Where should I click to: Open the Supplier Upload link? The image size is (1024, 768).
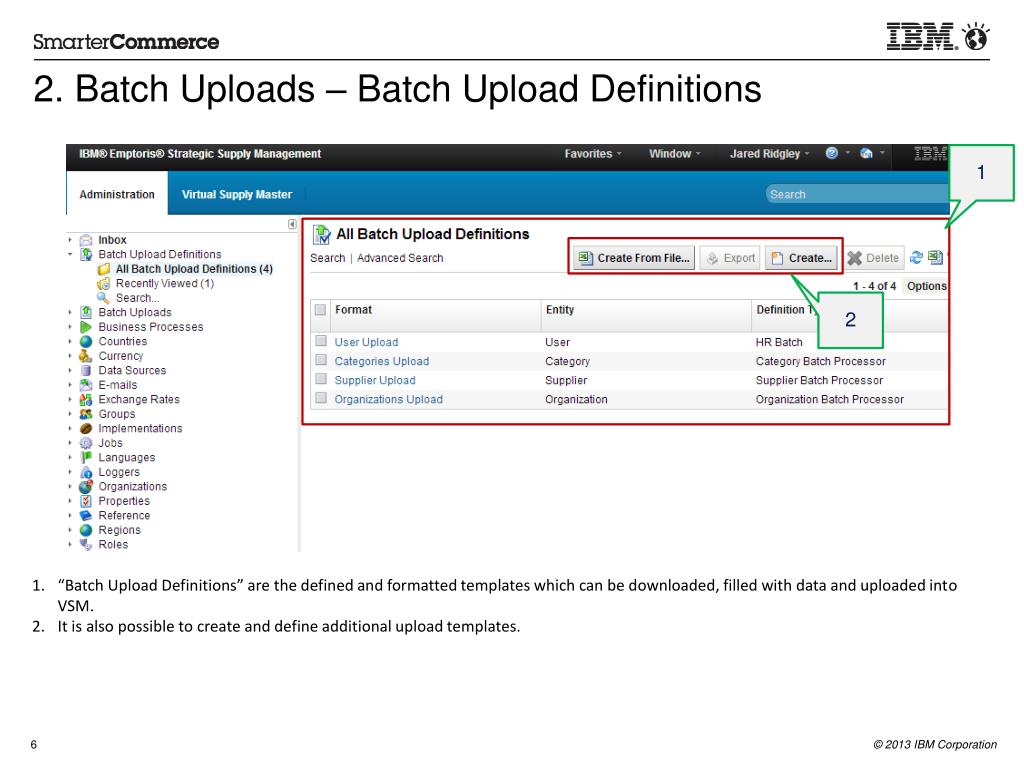click(375, 380)
